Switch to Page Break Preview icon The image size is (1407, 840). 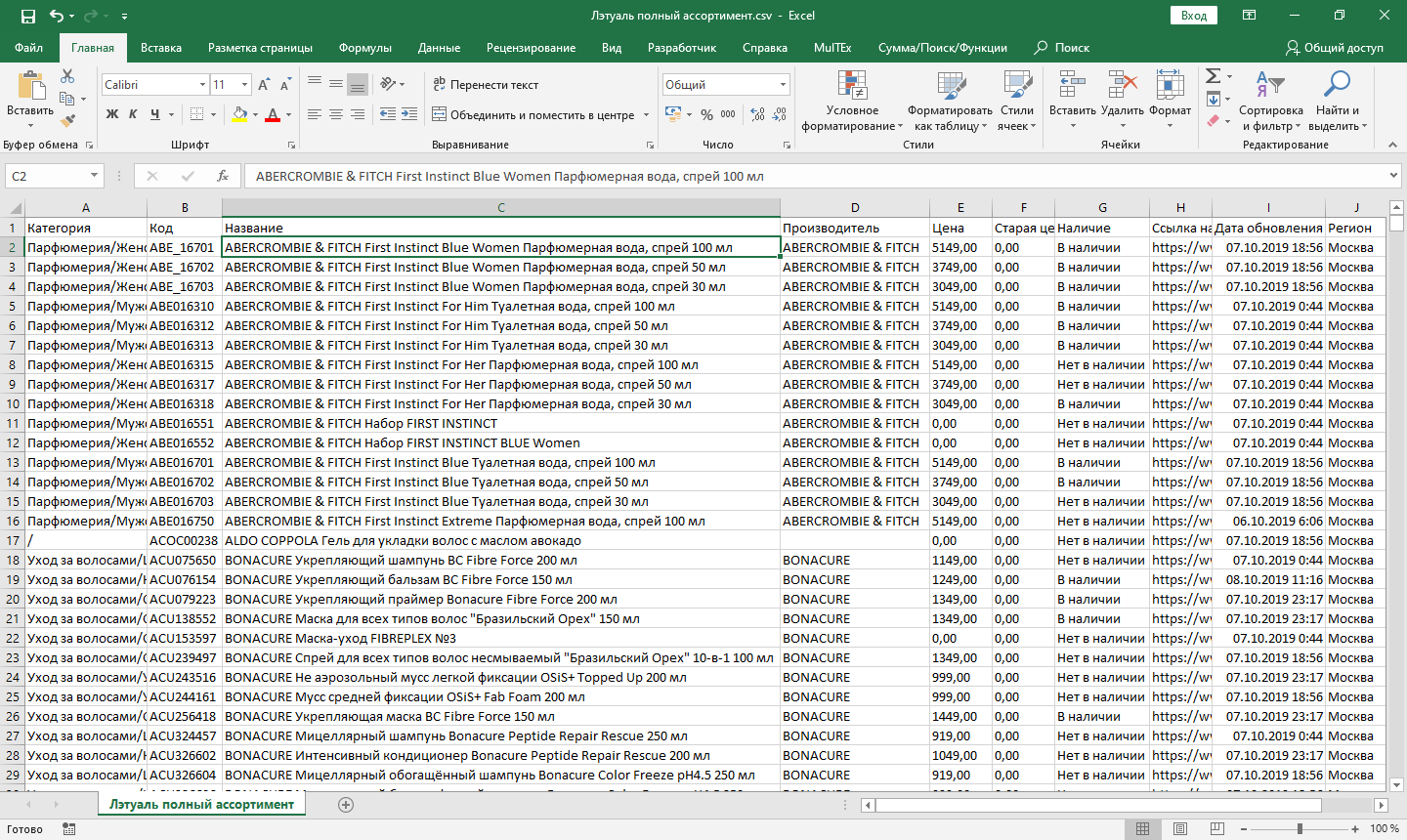point(1216,829)
